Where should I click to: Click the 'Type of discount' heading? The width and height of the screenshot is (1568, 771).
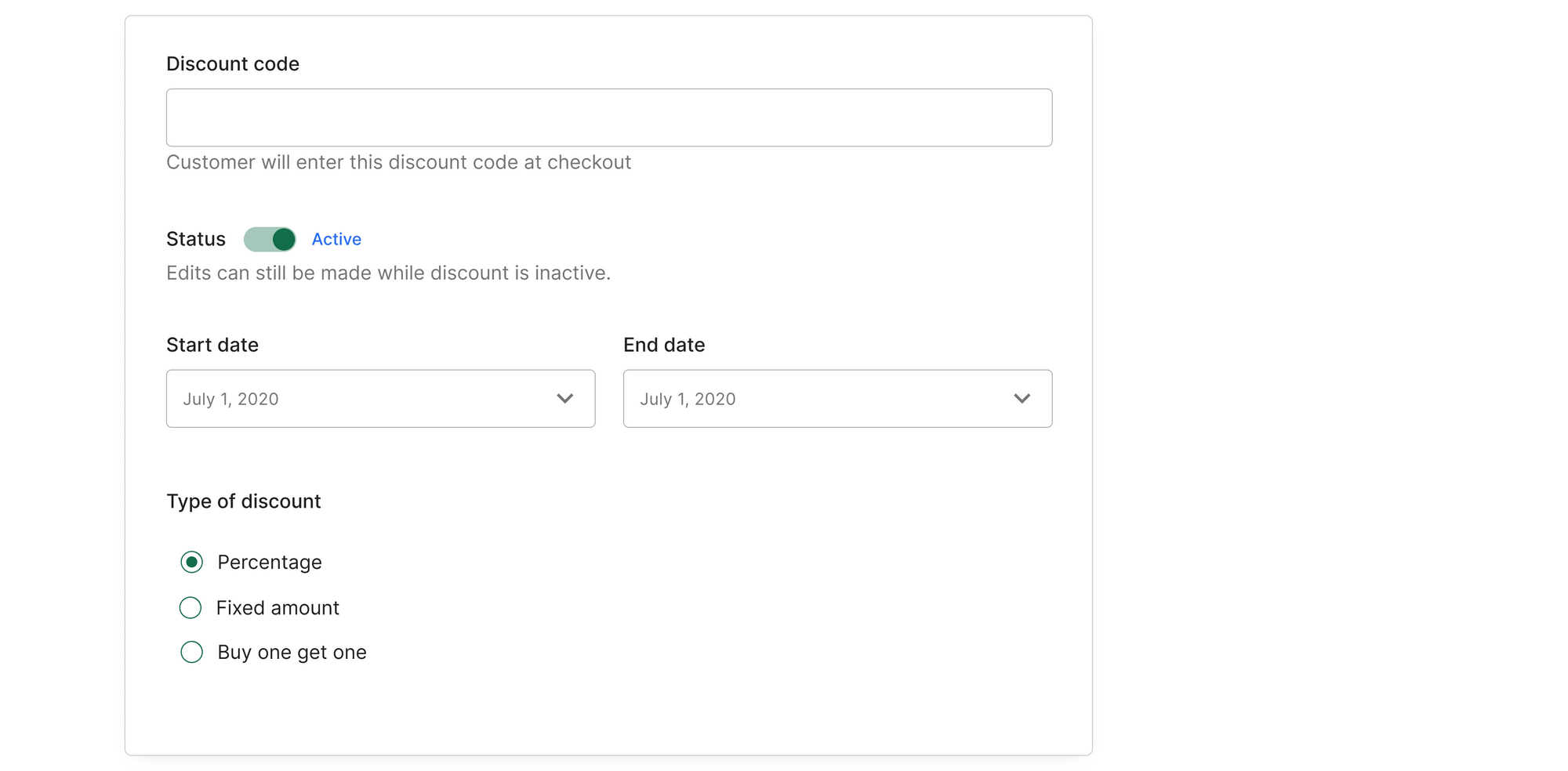(243, 501)
